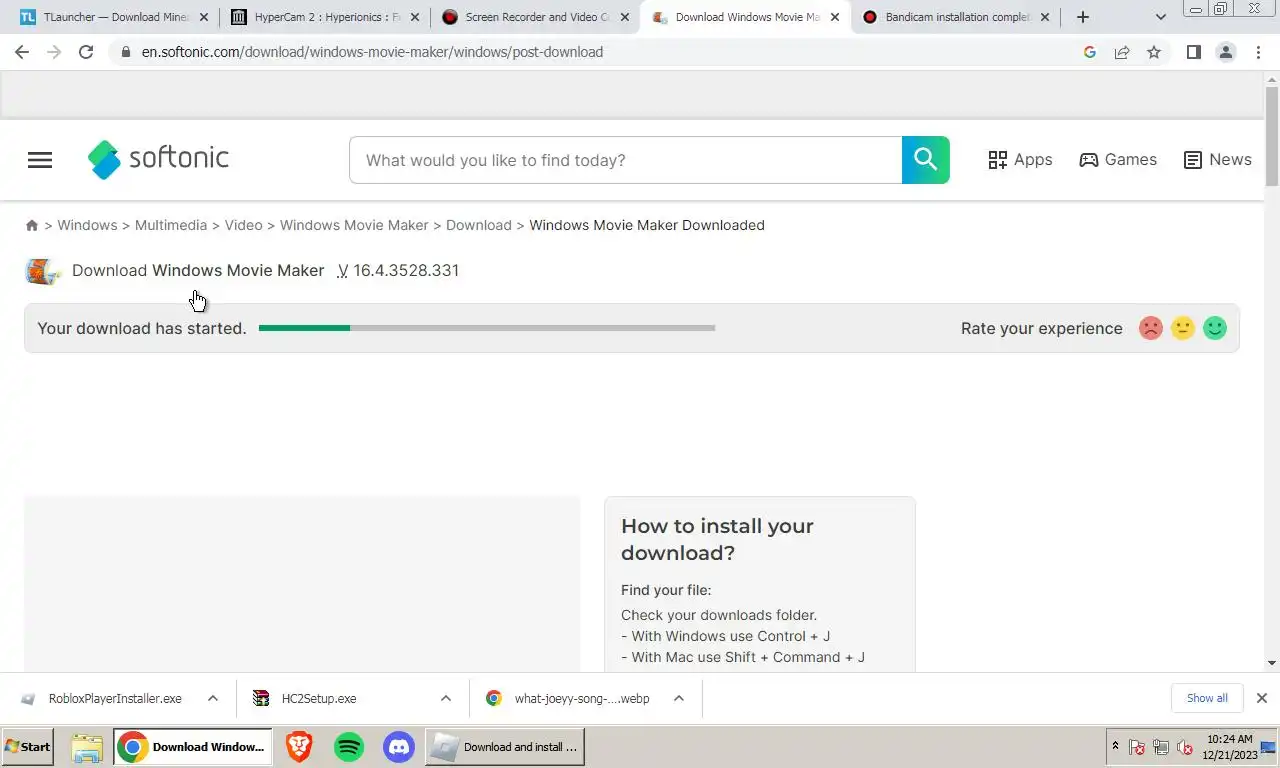Click the green search magnifier button

coord(926,160)
